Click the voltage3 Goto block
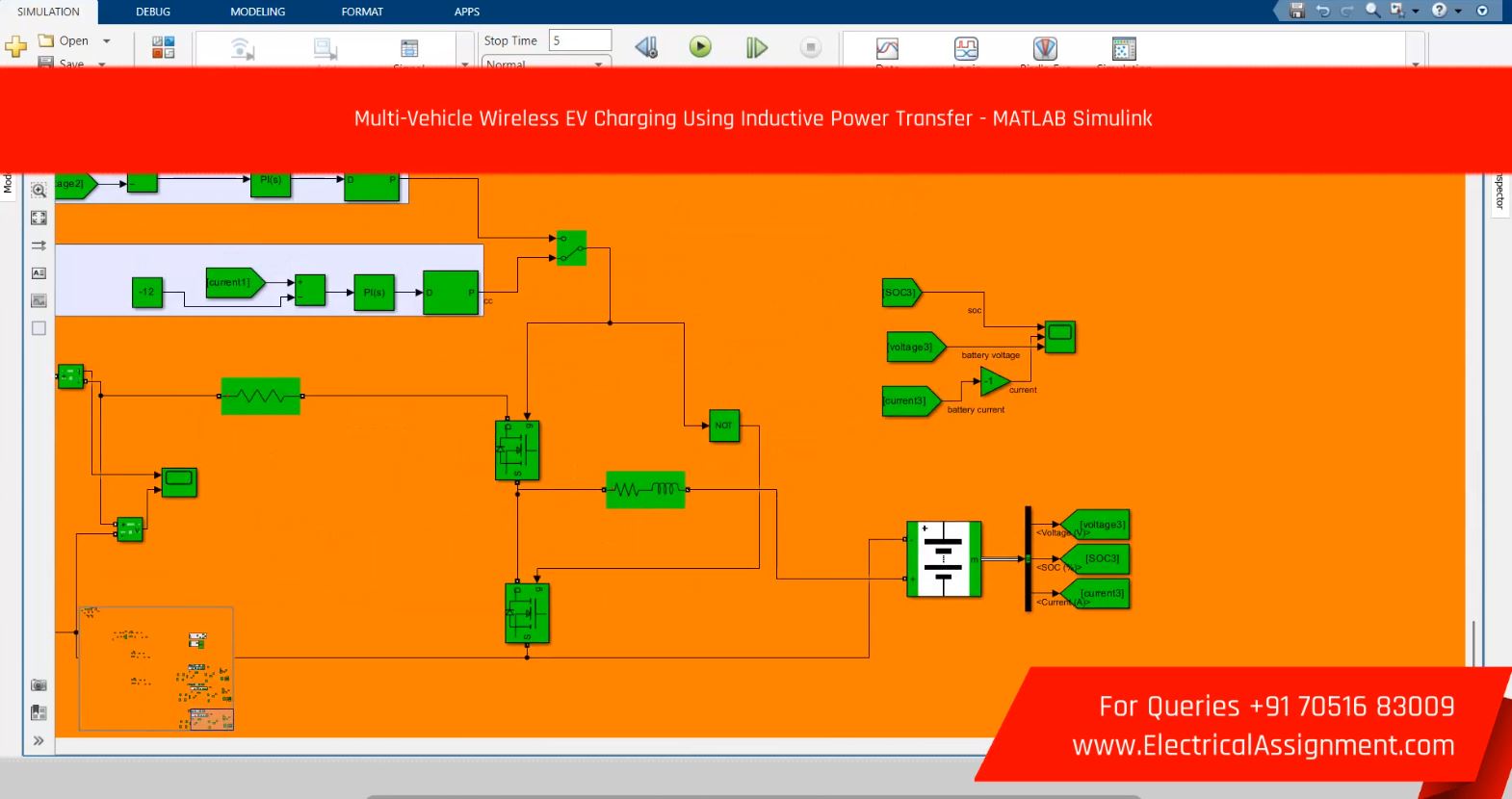Viewport: 1512px width, 799px height. pyautogui.click(x=1095, y=525)
